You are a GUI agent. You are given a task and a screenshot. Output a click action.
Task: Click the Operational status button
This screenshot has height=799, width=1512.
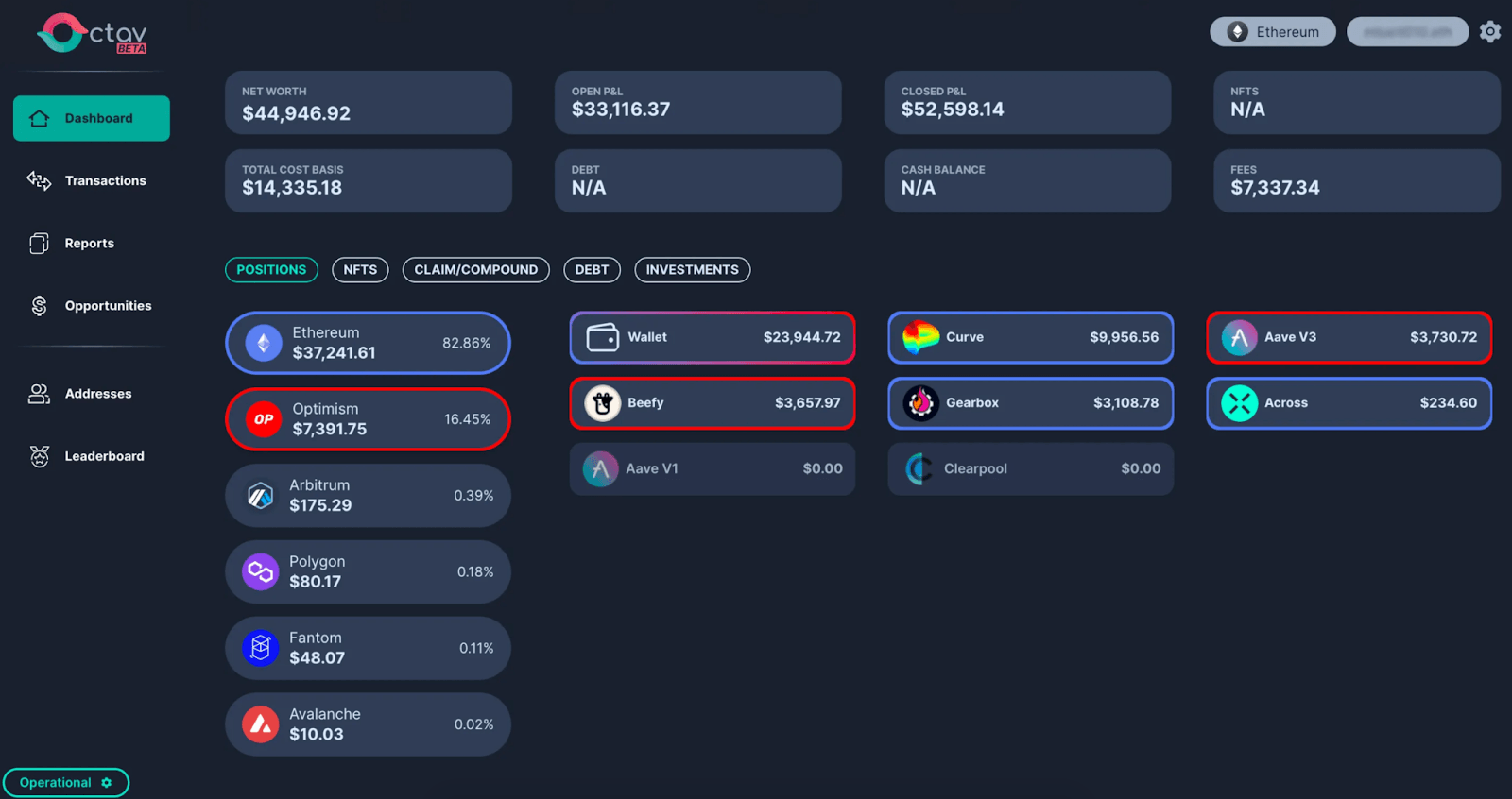pos(66,783)
